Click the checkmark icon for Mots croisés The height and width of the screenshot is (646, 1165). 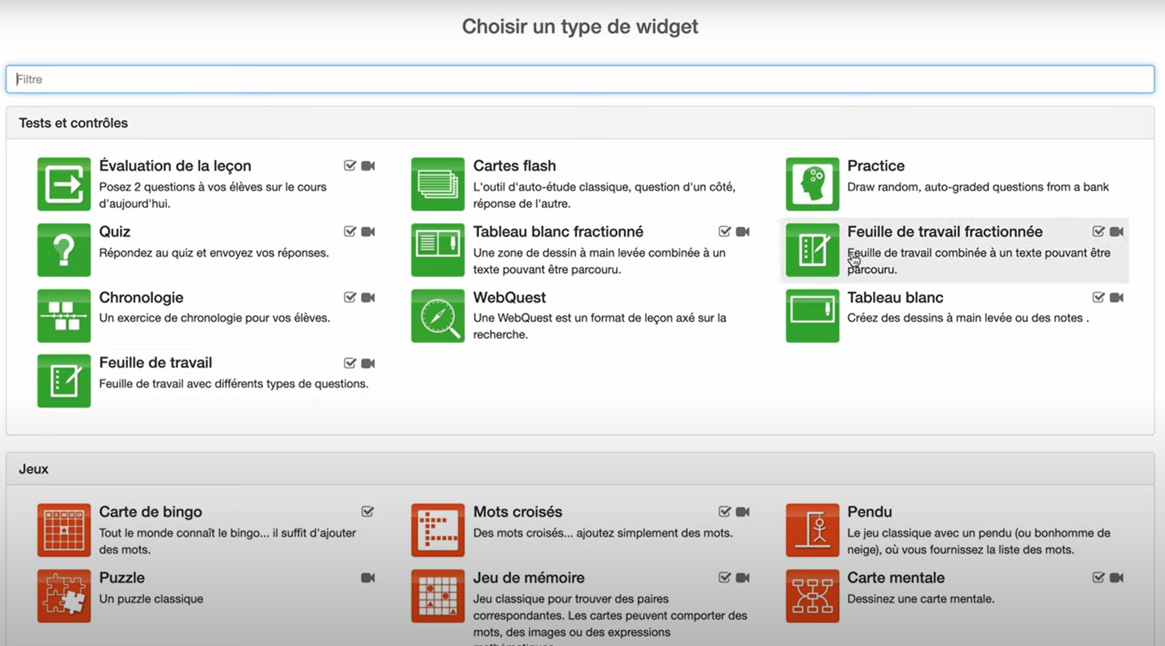[724, 512]
